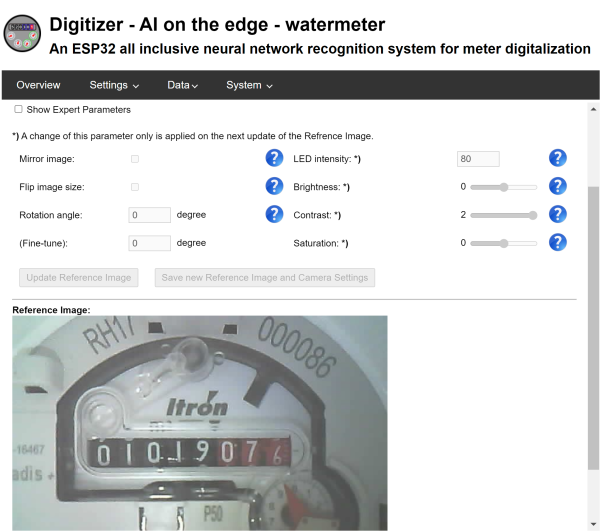600x531 pixels.
Task: Click Save new Reference Image and Camera Settings
Action: coord(265,277)
